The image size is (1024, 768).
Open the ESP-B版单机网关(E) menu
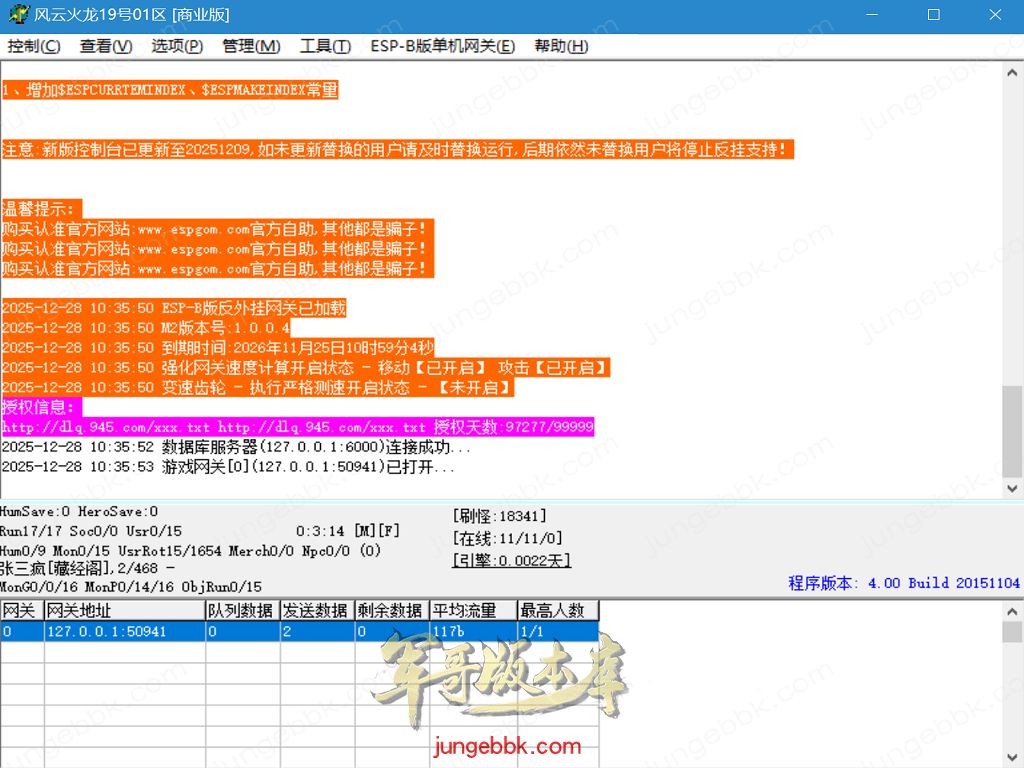pyautogui.click(x=442, y=46)
